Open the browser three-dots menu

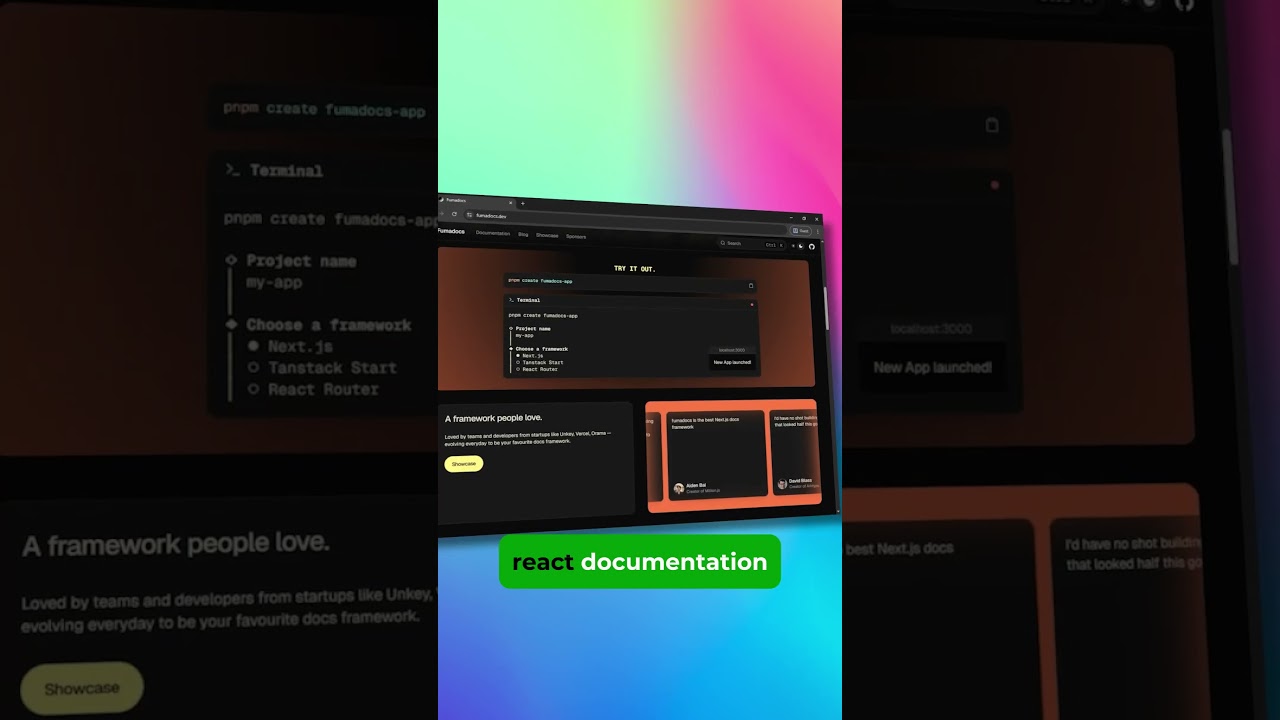[817, 231]
